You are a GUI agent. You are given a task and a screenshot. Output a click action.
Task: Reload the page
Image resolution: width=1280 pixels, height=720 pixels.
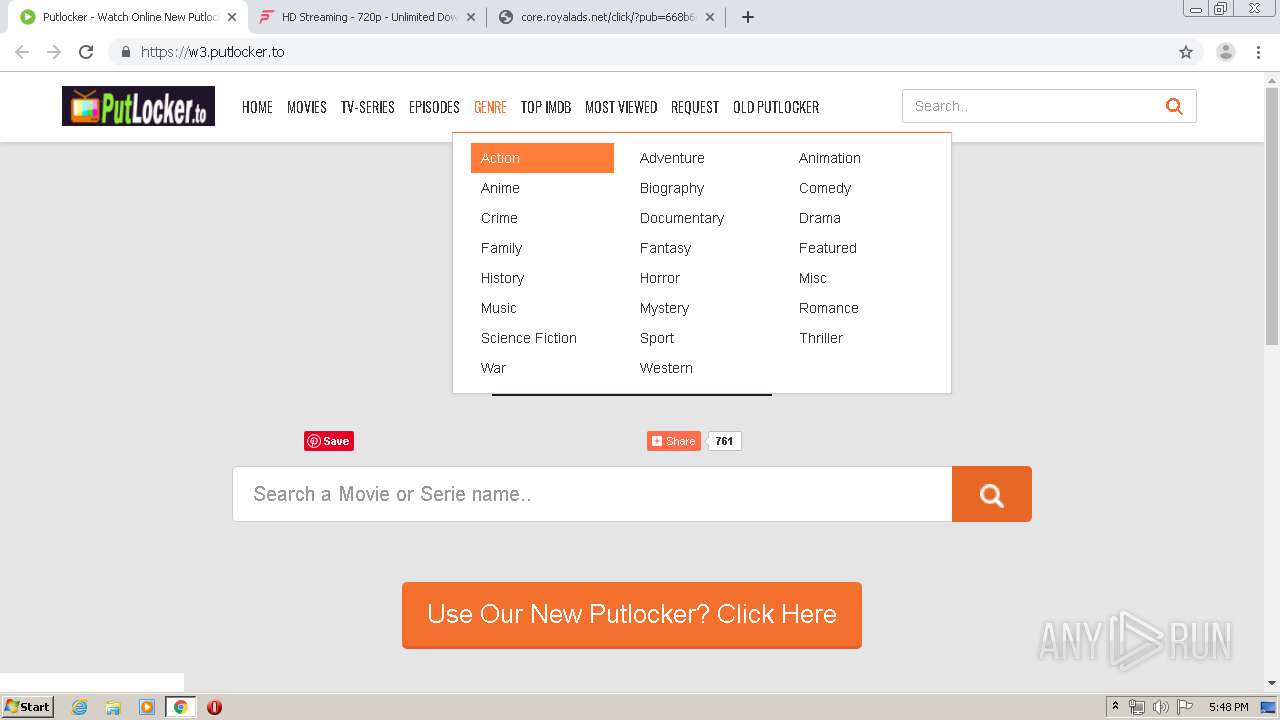86,52
